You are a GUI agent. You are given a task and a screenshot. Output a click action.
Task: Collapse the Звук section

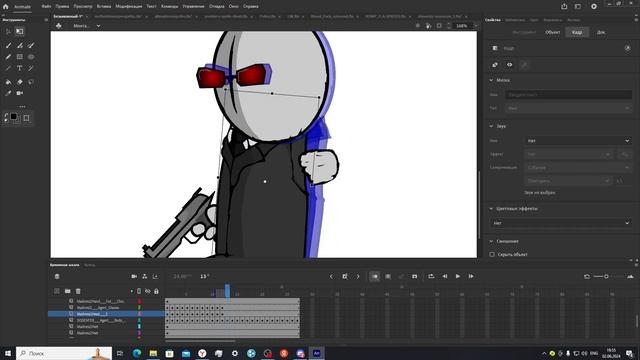click(x=491, y=126)
